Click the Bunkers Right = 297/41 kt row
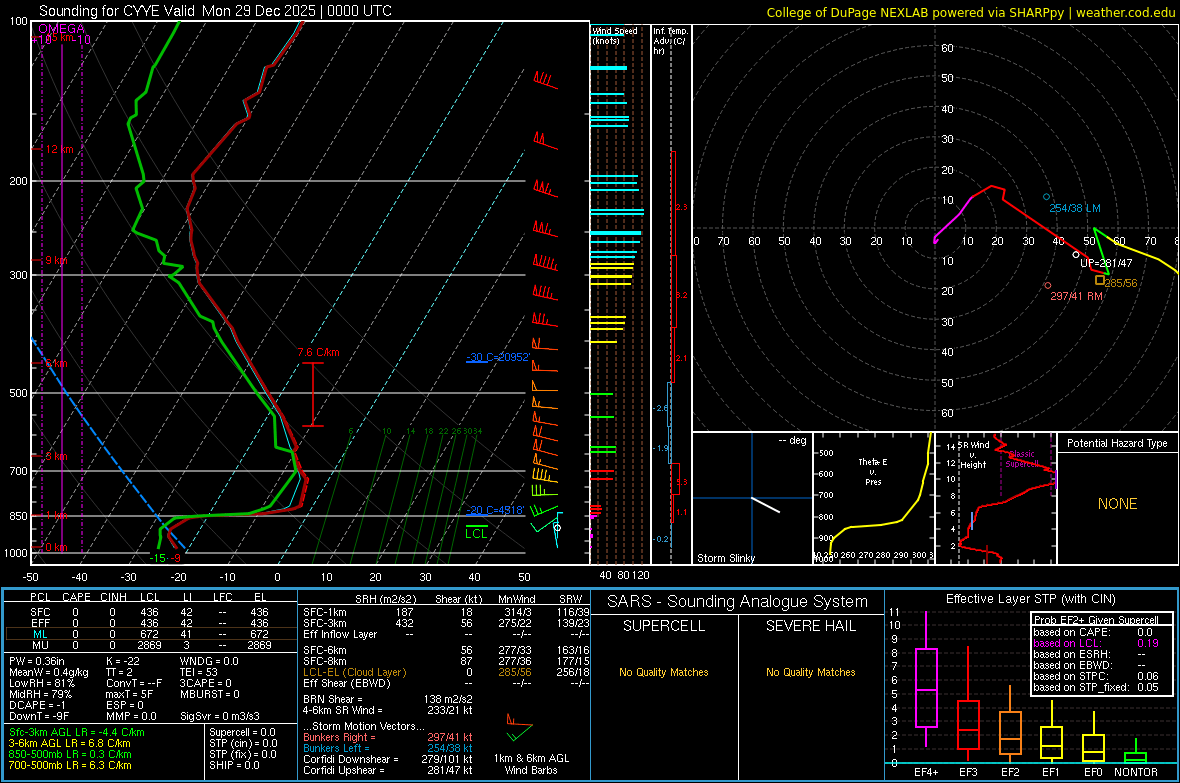The height and width of the screenshot is (783, 1180). (x=388, y=737)
